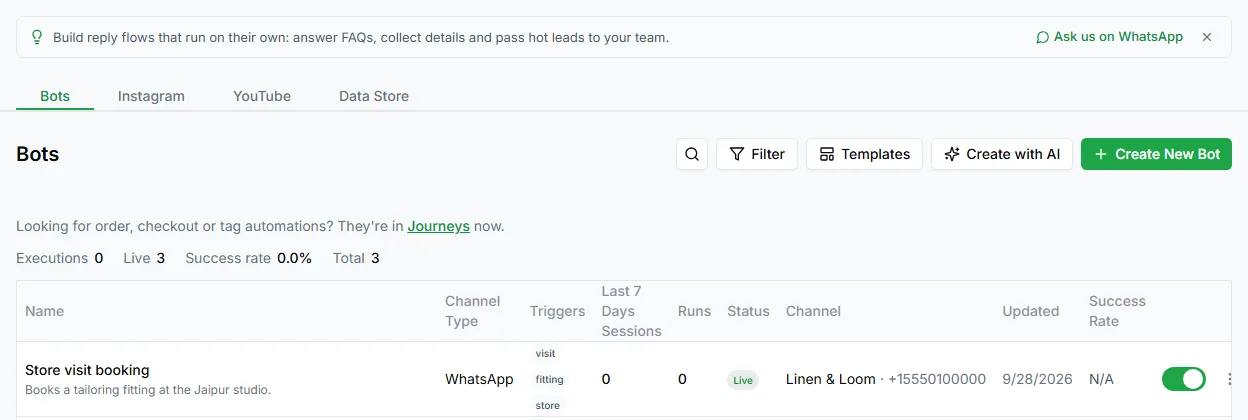Viewport: 1248px width, 420px height.
Task: Follow the Ask us on WhatsApp link
Action: [x=1110, y=37]
